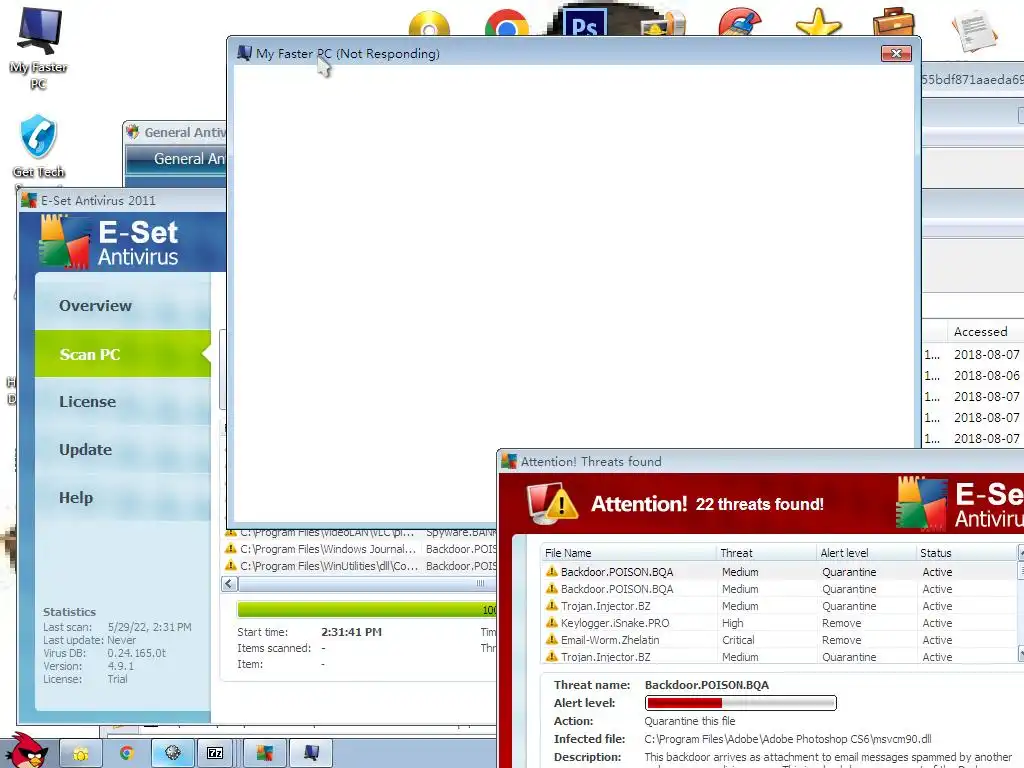1024x768 pixels.
Task: Click the warning monitor icon in threats dialog
Action: pyautogui.click(x=552, y=503)
